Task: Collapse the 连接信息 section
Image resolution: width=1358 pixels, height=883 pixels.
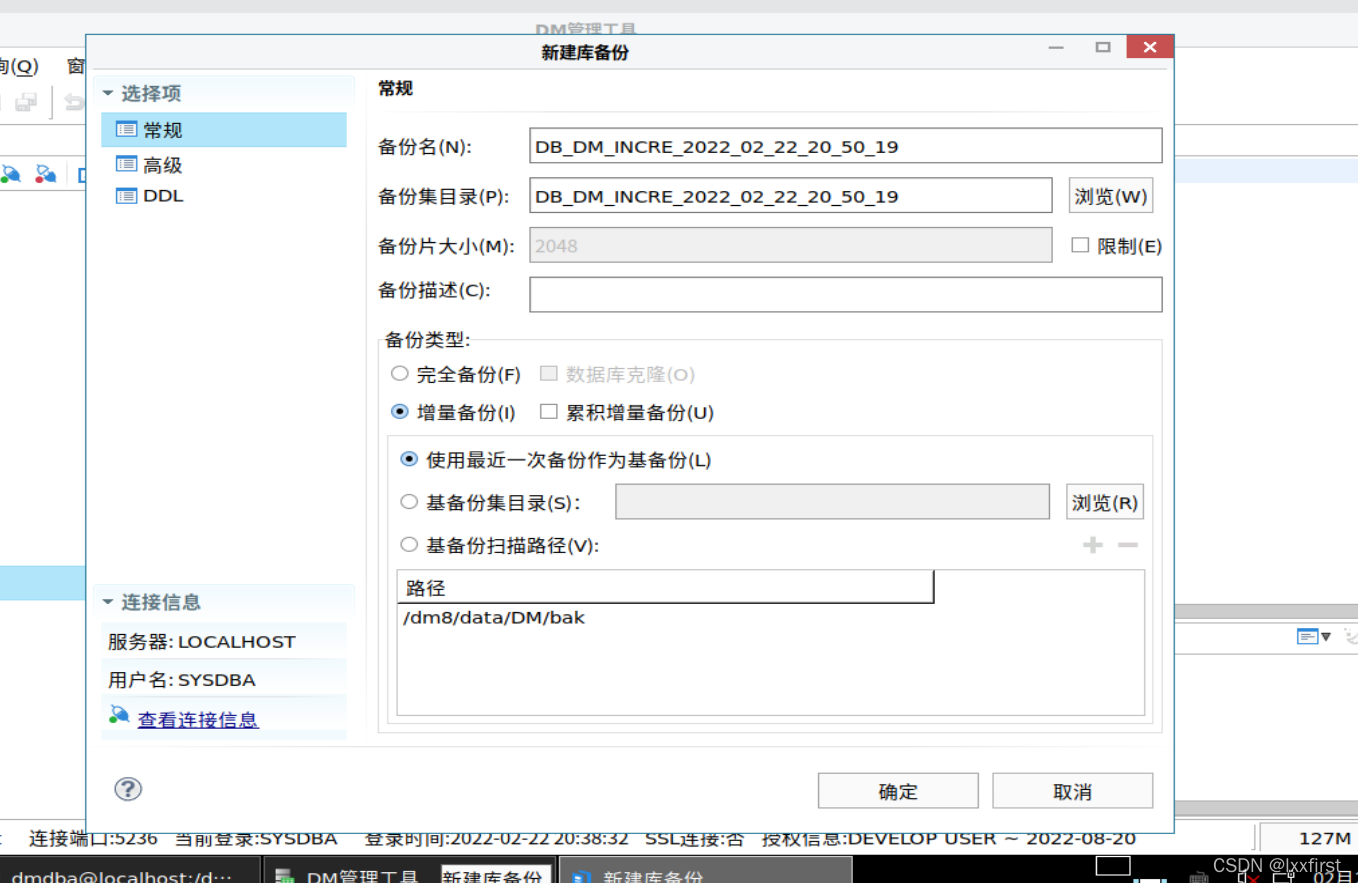Action: point(108,602)
